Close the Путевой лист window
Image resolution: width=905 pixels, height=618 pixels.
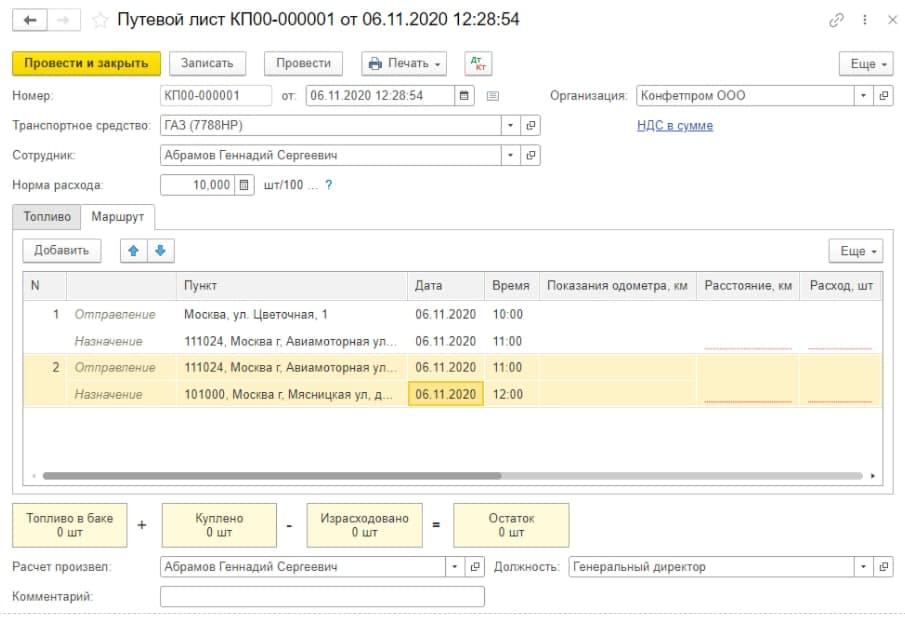tap(892, 20)
